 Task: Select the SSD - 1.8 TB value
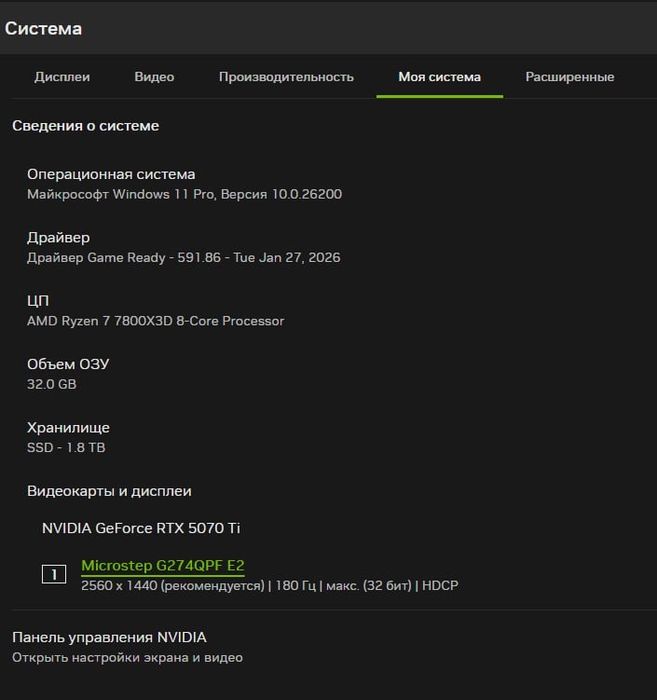[66, 448]
